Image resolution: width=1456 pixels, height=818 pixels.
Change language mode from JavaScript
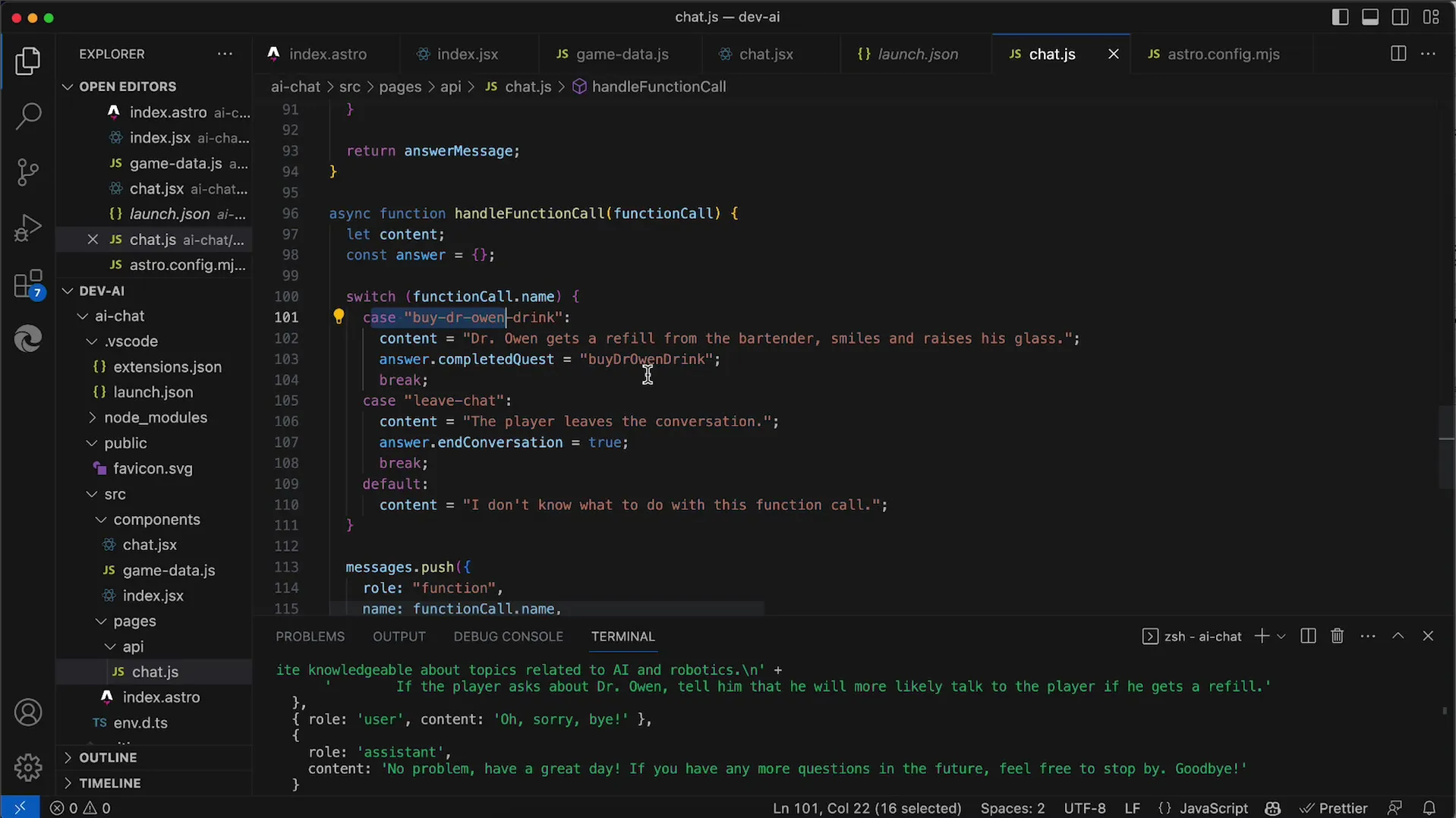[1213, 808]
